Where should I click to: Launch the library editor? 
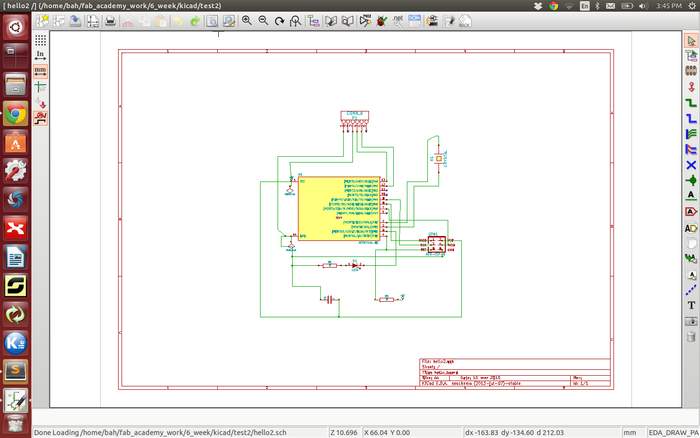click(331, 21)
